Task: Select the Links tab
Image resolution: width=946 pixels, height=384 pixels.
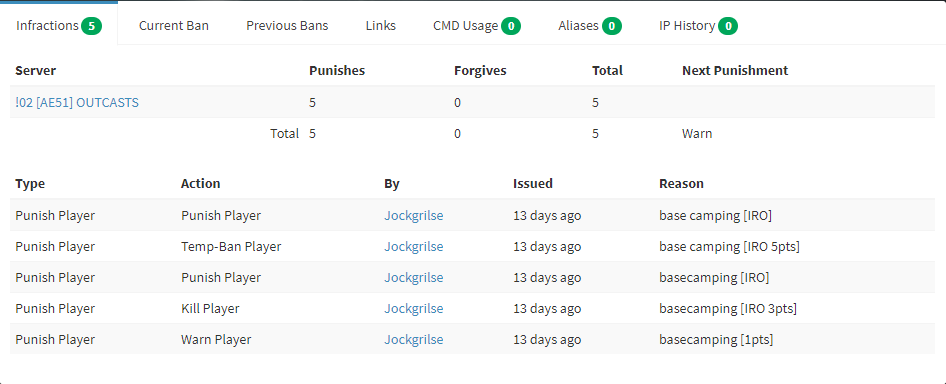Action: (381, 25)
